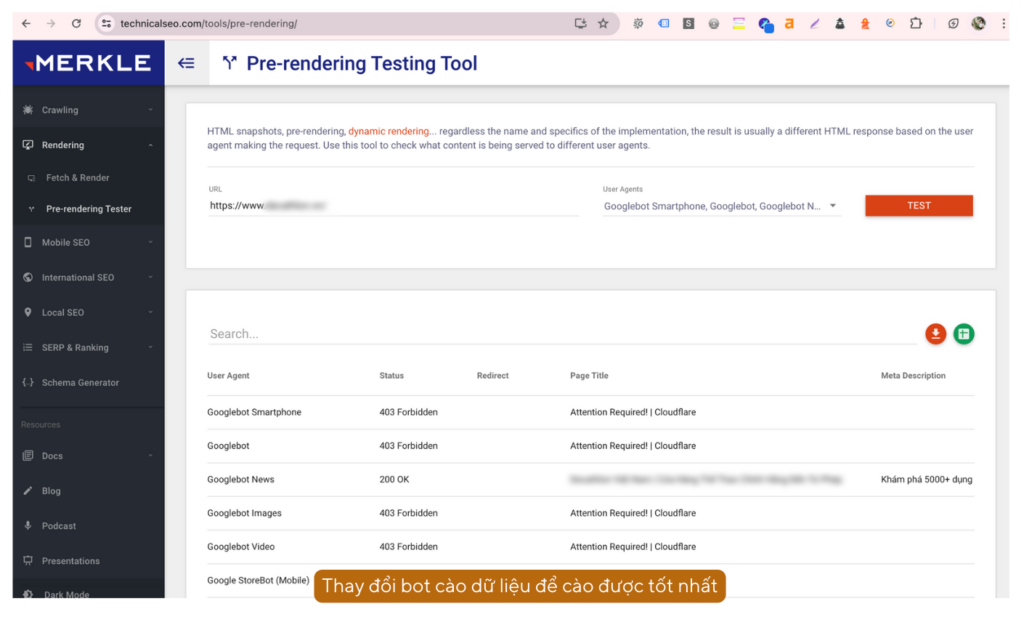Click the results Search box
This screenshot has width=1024, height=622.
[560, 334]
